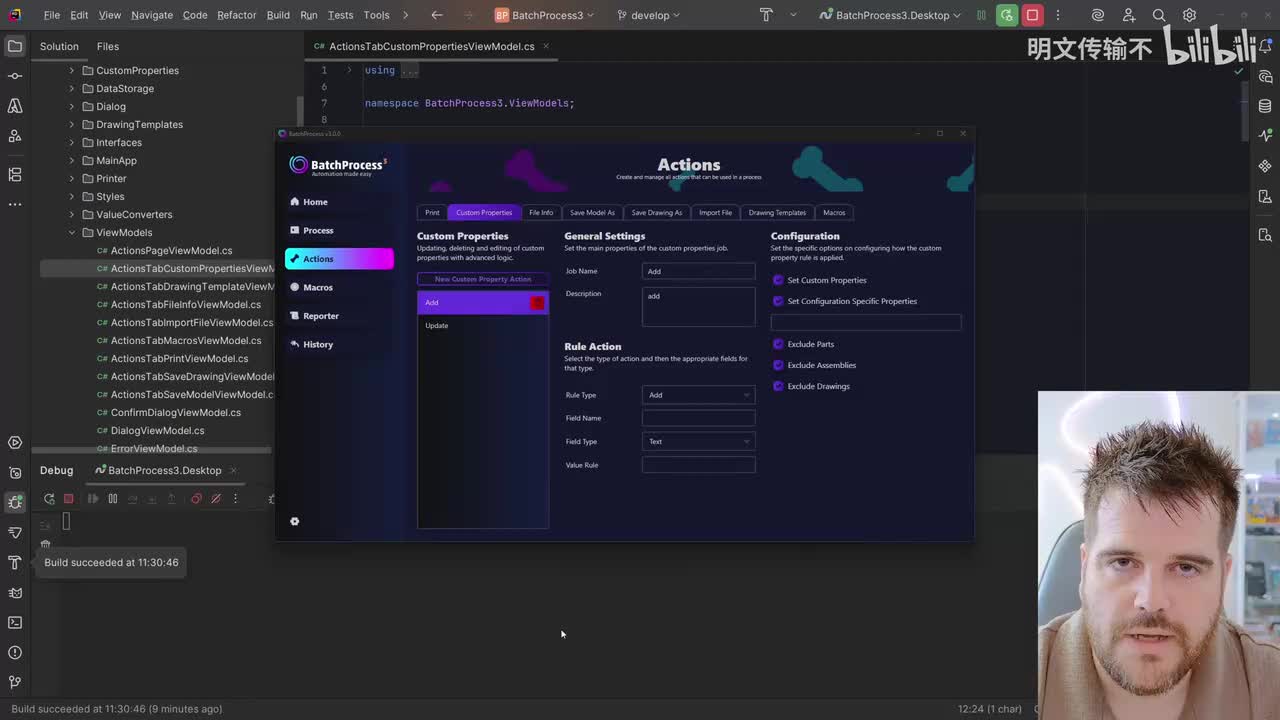Click Mute Breakpoints icon in Debug toolbar
The width and height of the screenshot is (1280, 720).
tap(216, 499)
